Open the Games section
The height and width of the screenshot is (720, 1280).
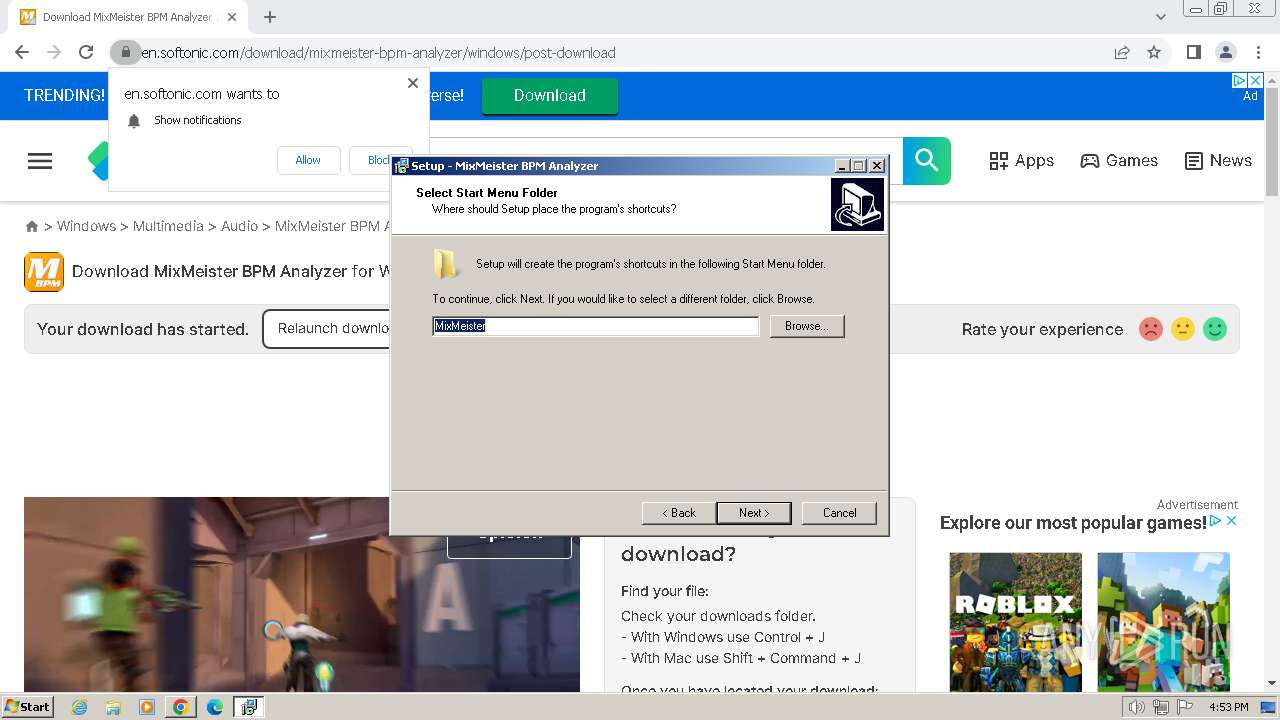click(1119, 161)
